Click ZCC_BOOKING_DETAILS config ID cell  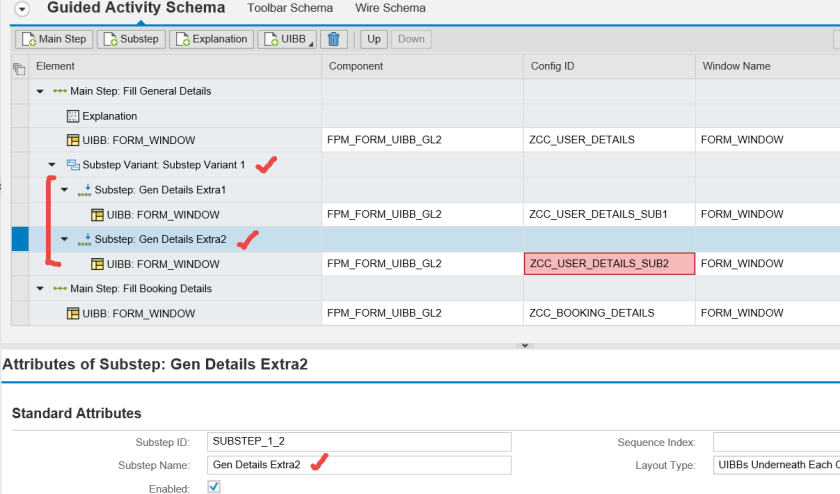[609, 313]
